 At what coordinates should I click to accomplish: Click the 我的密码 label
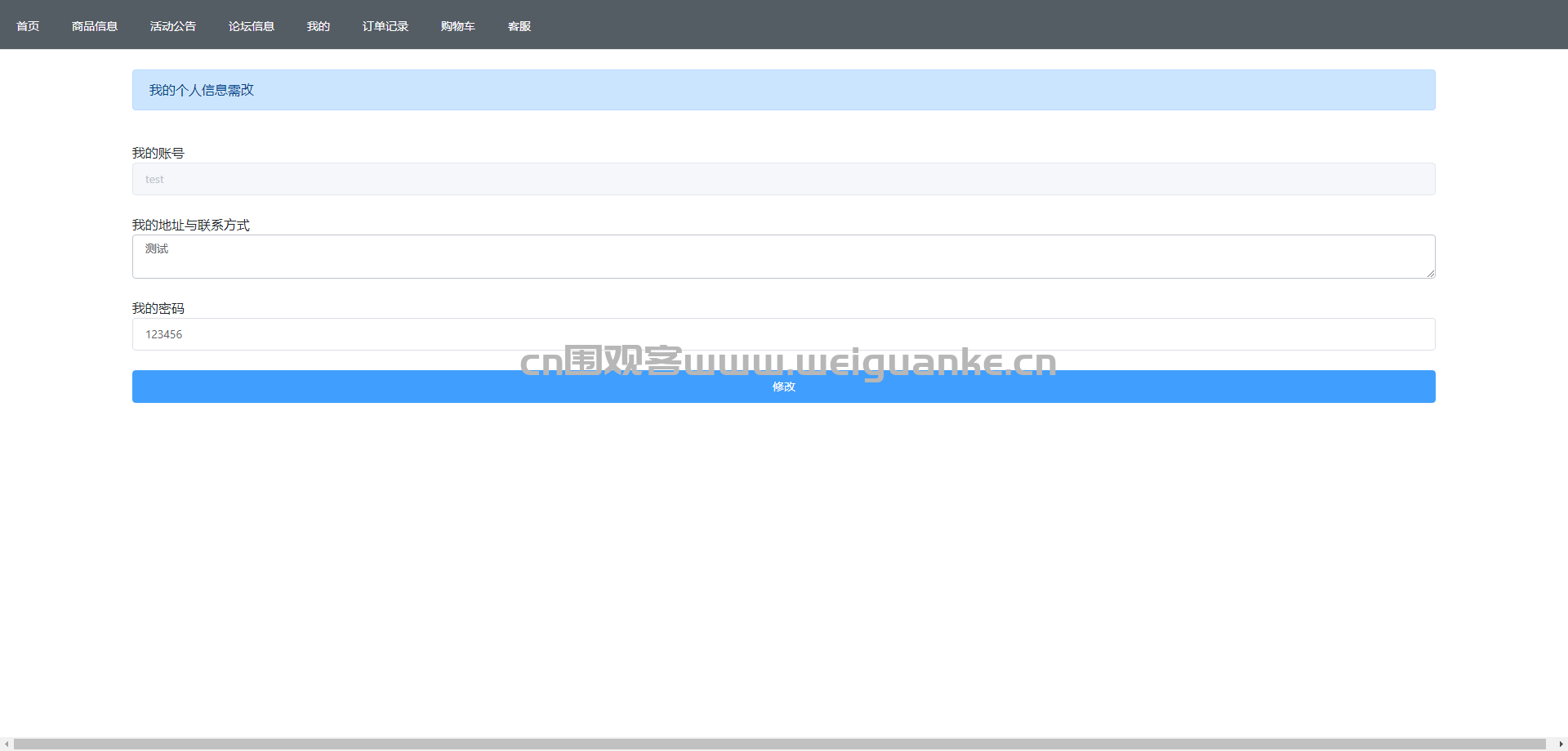point(158,308)
